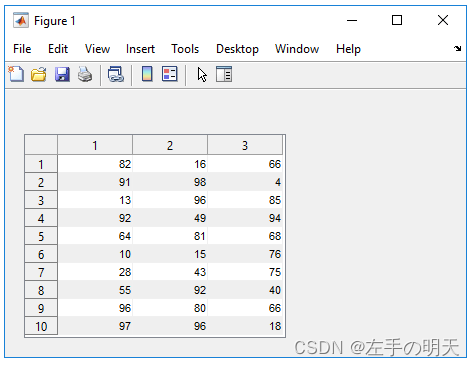This screenshot has width=475, height=366.
Task: Open the Window menu
Action: (297, 49)
